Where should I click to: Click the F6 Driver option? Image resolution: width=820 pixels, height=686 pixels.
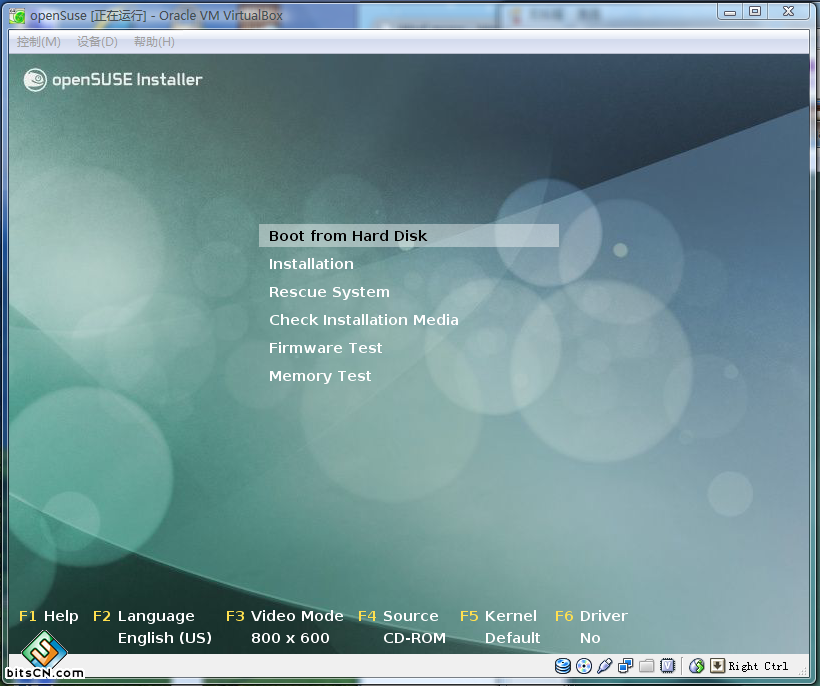[591, 616]
